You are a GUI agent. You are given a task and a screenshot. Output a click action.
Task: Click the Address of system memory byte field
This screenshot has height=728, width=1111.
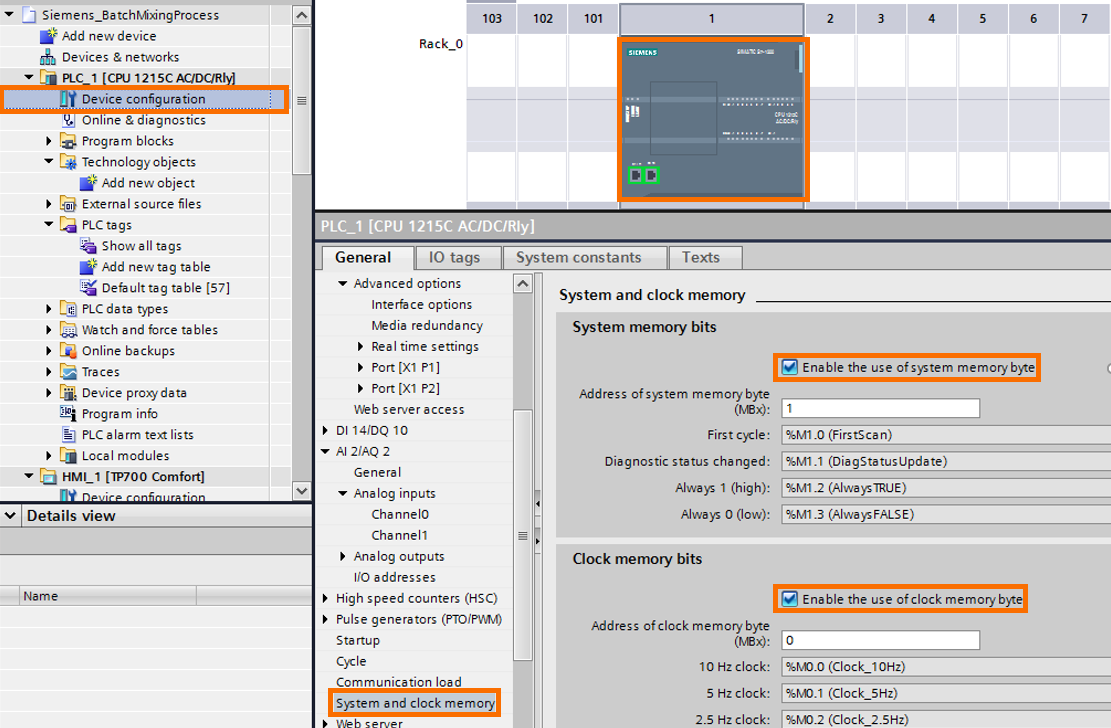click(881, 408)
